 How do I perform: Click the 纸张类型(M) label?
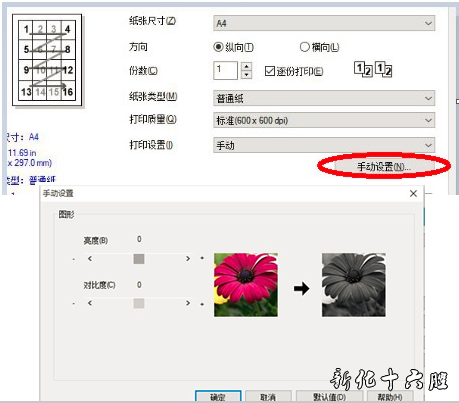[x=153, y=96]
